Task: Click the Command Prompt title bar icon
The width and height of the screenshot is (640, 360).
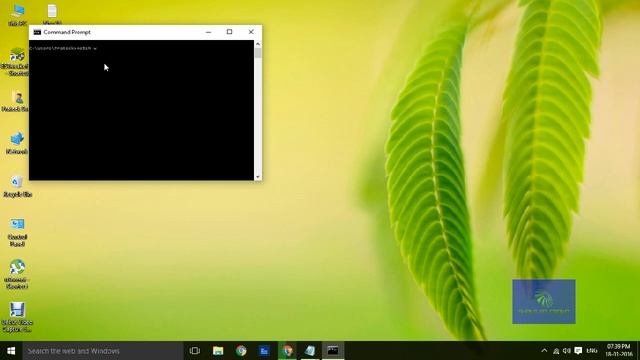Action: point(37,32)
